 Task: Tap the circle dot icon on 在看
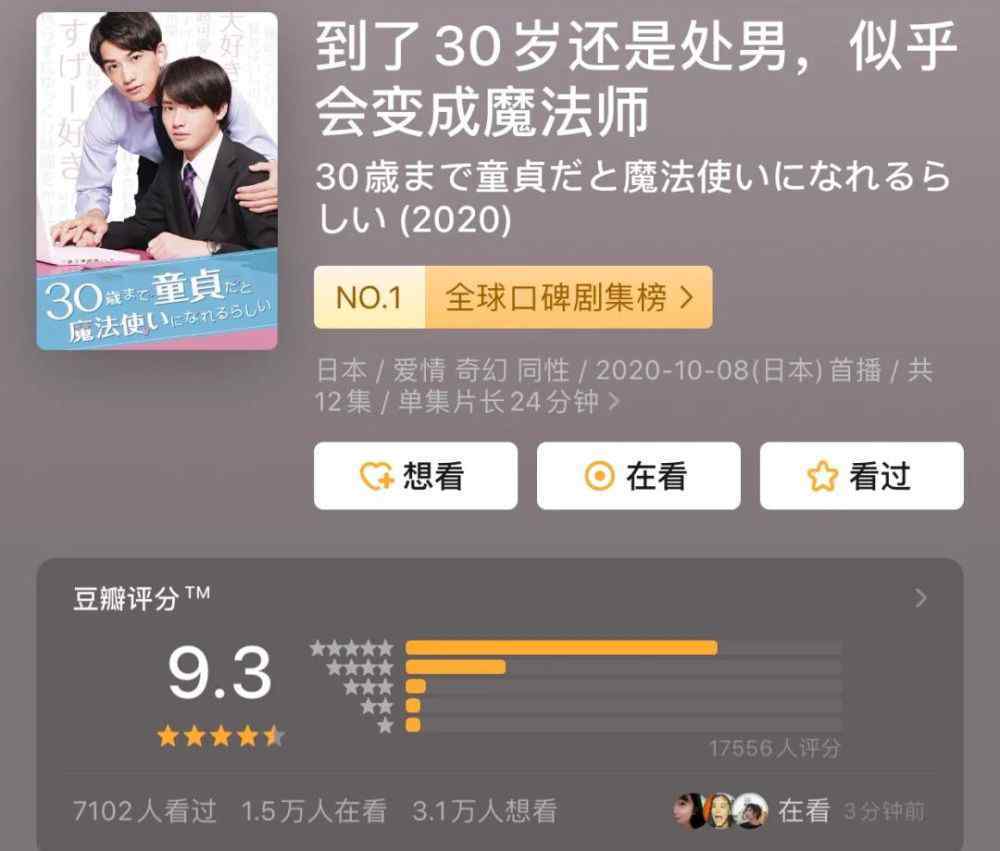(x=599, y=476)
